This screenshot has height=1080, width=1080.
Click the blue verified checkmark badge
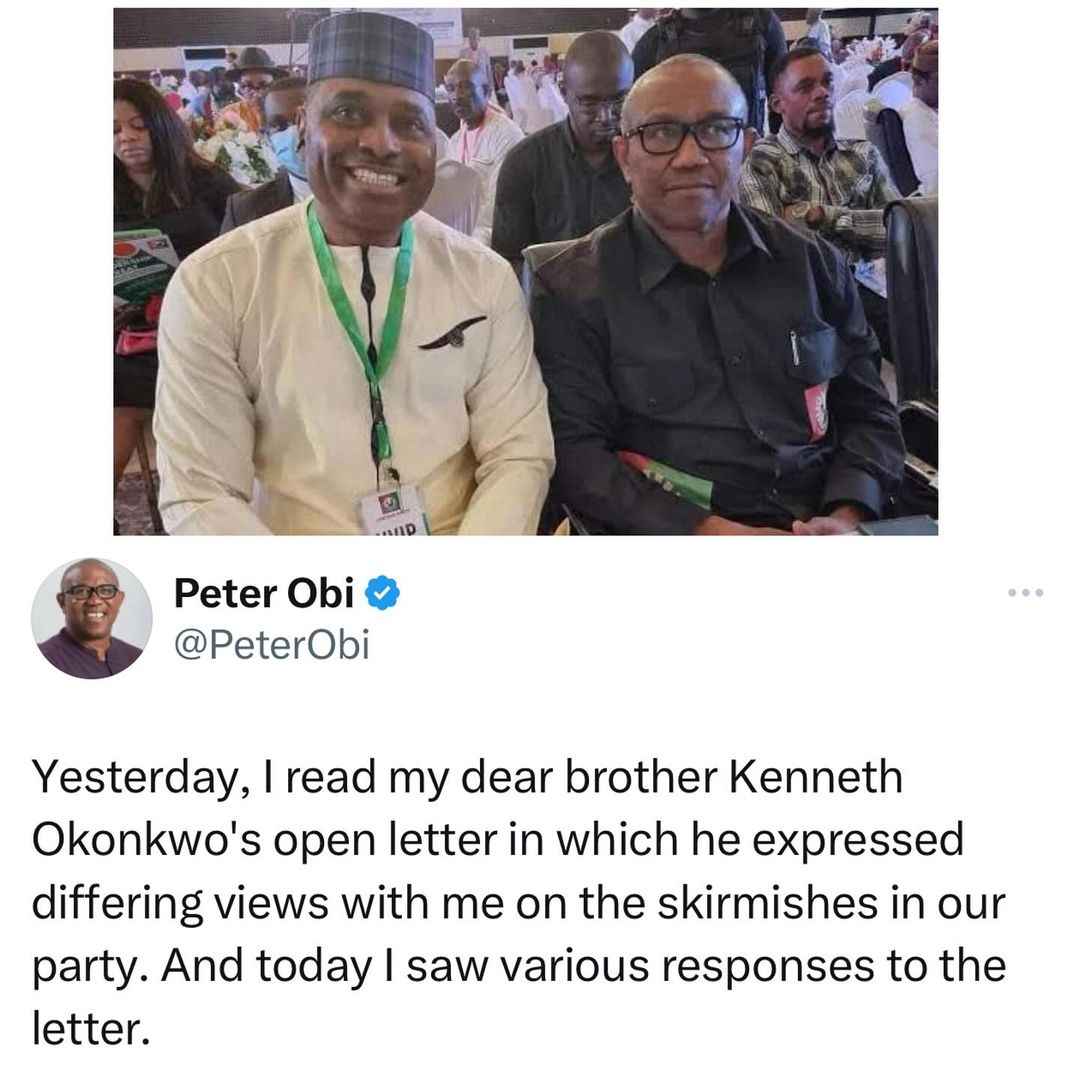382,592
